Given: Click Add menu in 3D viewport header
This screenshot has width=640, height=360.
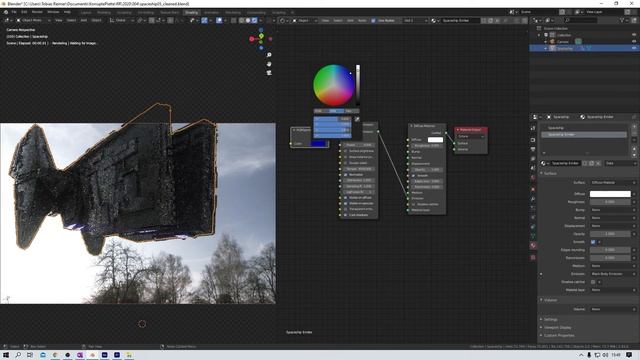Looking at the screenshot, I should click(x=84, y=20).
